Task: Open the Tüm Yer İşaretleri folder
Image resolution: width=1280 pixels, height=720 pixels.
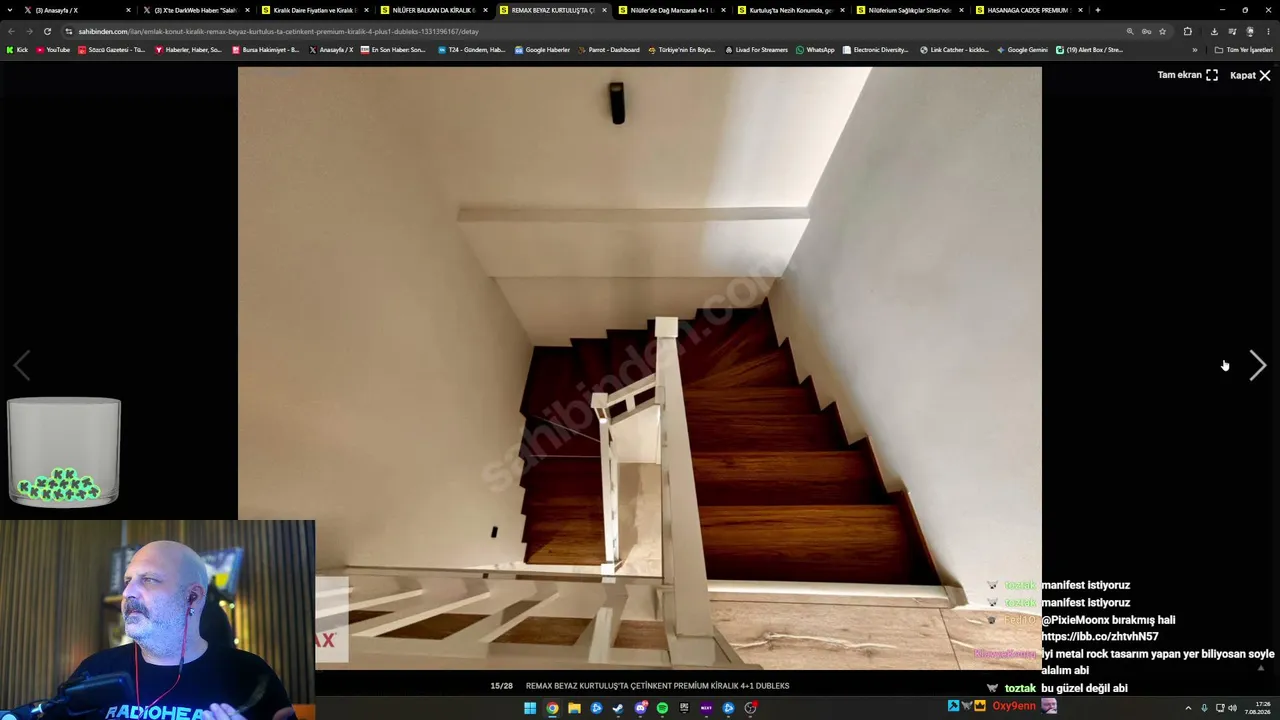Action: tap(1243, 49)
